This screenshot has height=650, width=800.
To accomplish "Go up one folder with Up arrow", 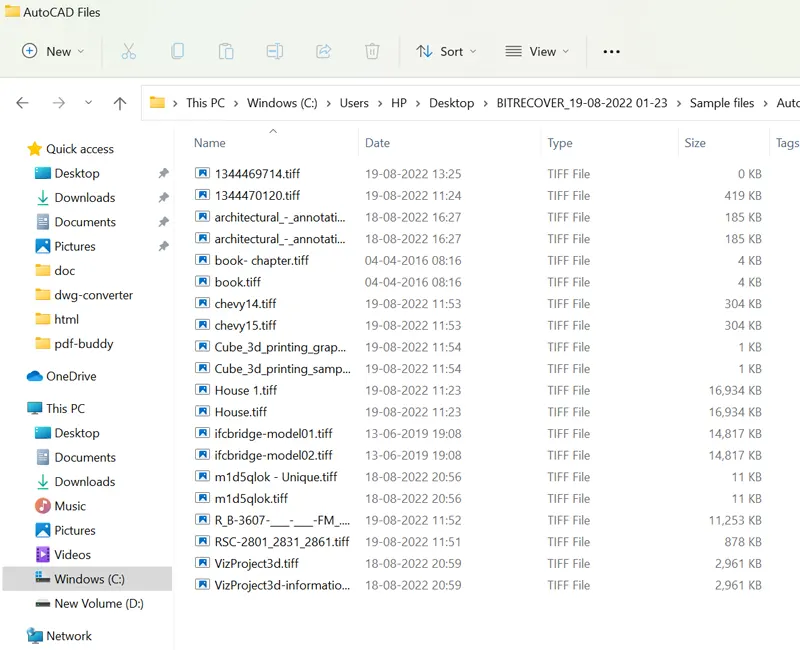I will click(120, 103).
